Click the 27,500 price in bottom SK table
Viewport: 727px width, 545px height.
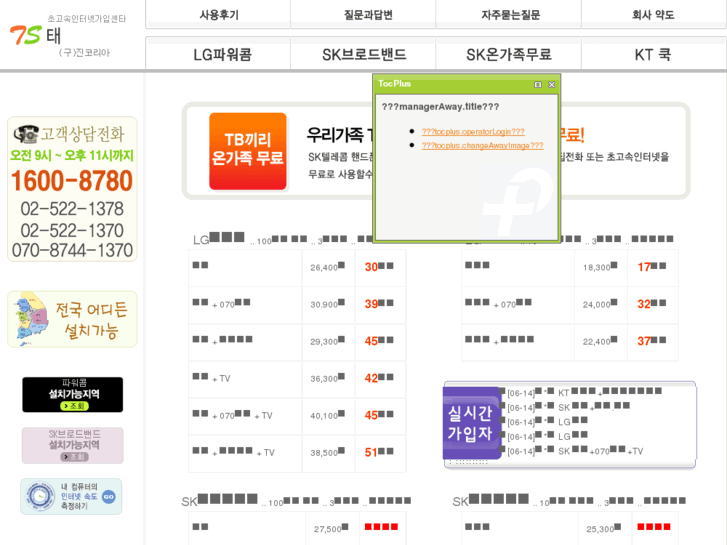(331, 529)
